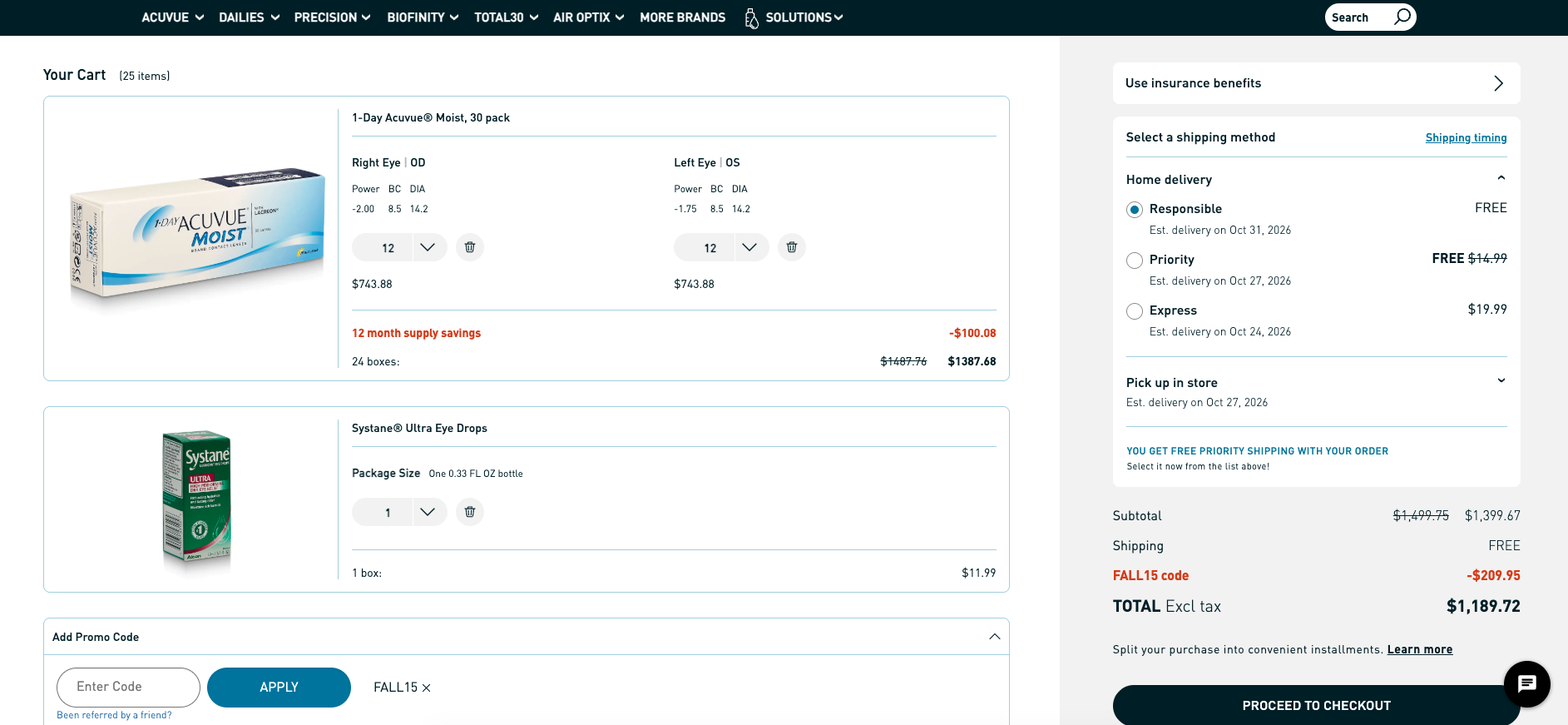Open the DAILIES menu
Viewport: 1568px width, 725px height.
(x=249, y=17)
